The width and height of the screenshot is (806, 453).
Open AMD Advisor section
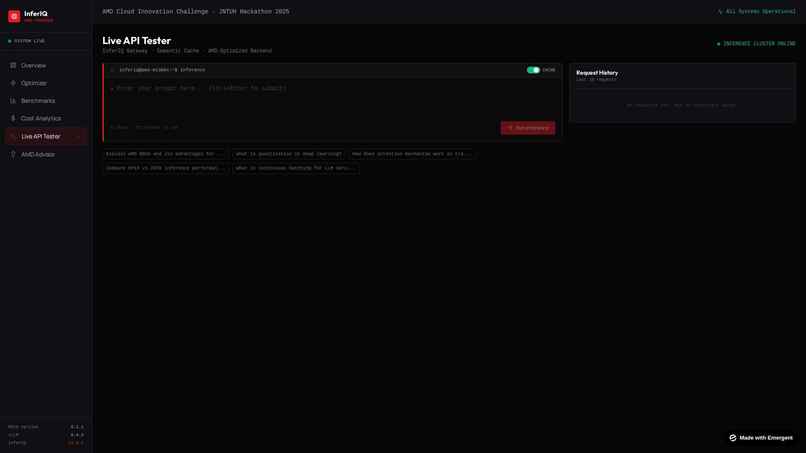click(45, 154)
